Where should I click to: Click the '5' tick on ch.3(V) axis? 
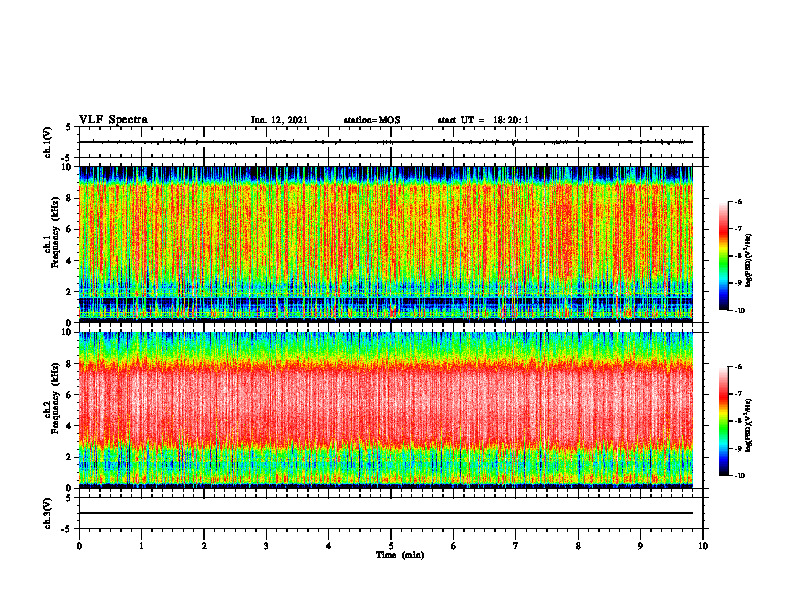(x=69, y=498)
